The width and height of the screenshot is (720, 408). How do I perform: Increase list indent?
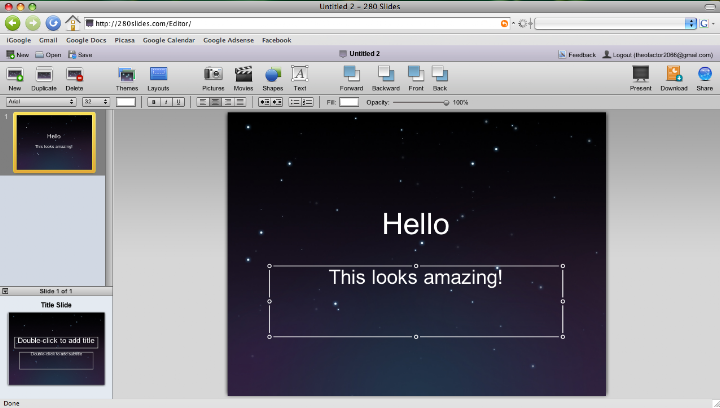coord(277,102)
